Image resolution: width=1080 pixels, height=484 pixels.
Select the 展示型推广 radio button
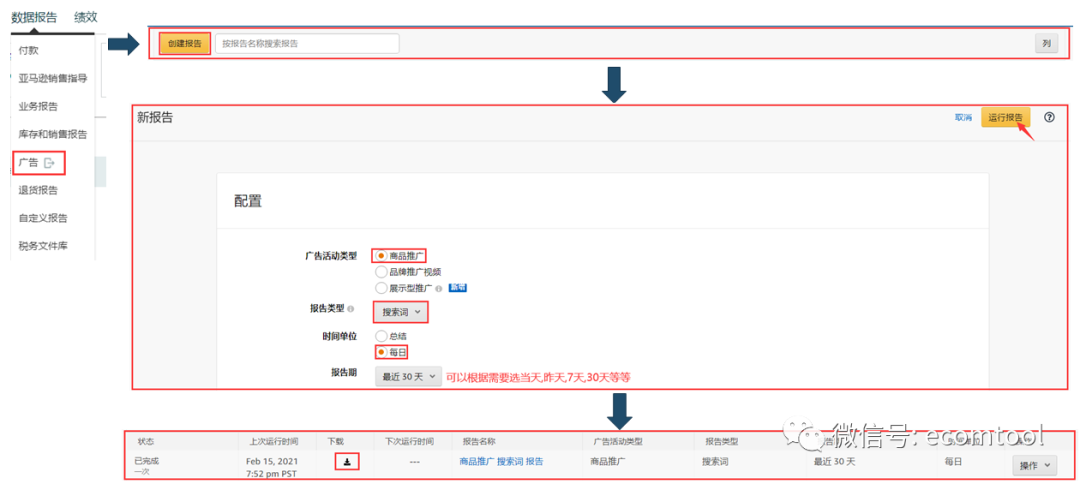click(381, 288)
